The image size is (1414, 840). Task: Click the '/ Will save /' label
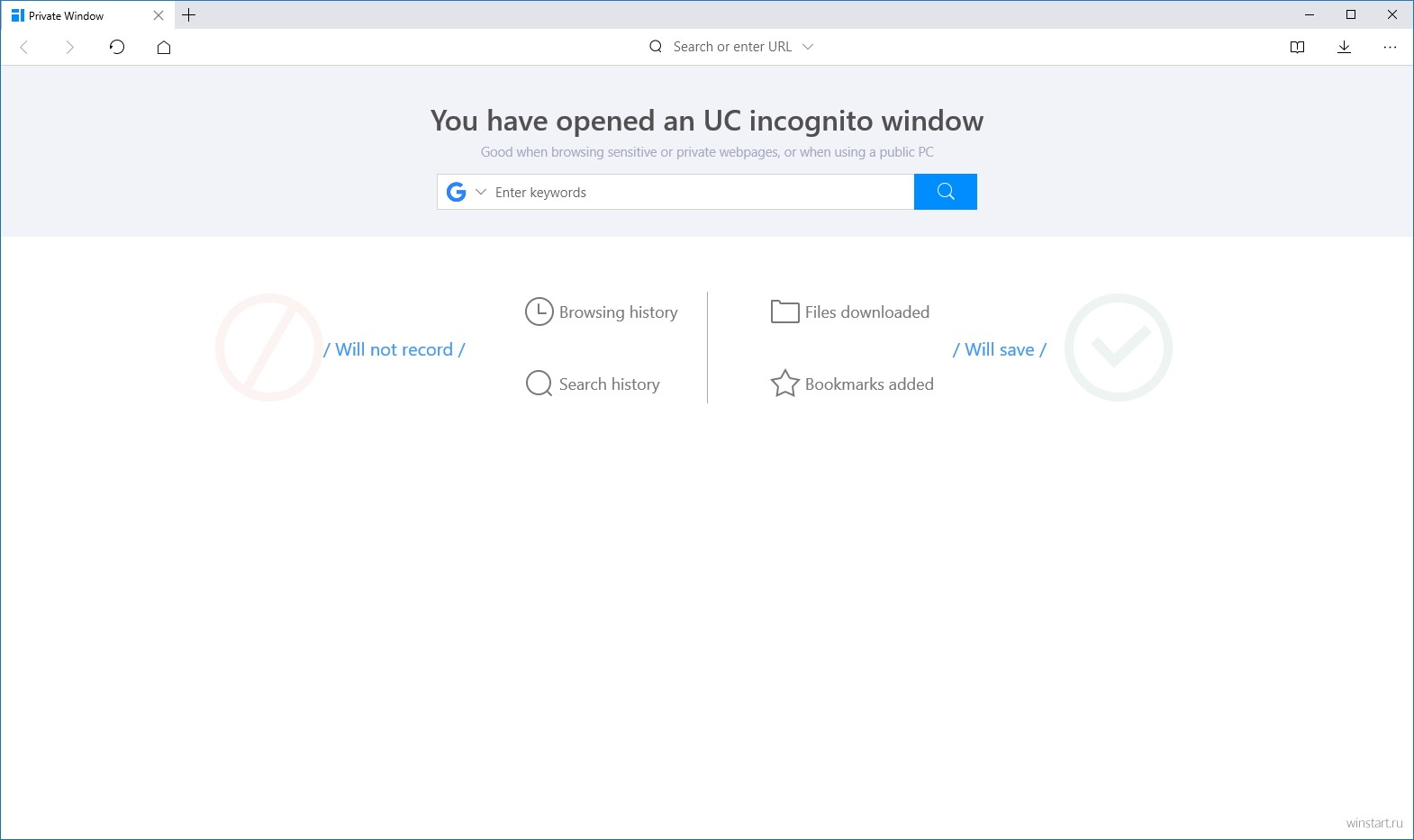(1000, 349)
